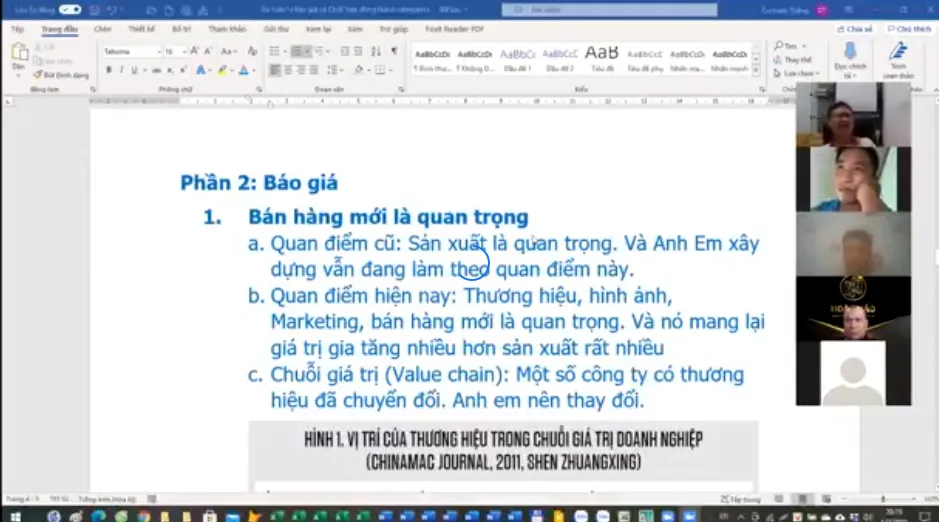Click the underline formatting icon
Viewport: 939px width, 522px height.
click(x=134, y=70)
